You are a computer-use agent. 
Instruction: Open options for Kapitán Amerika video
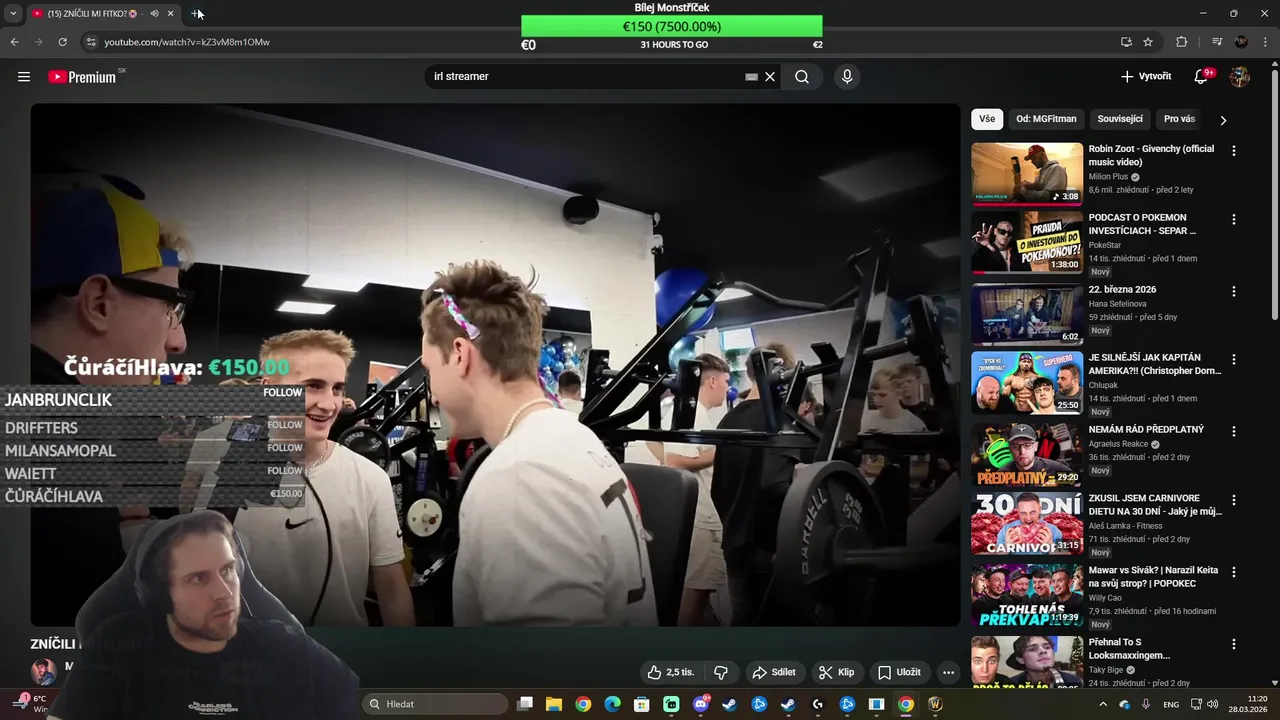tap(1233, 360)
